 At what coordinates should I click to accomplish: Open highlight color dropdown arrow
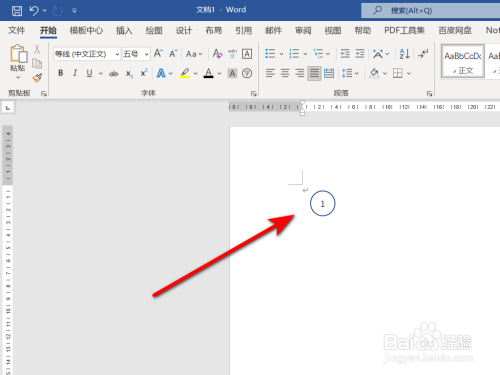[196, 73]
